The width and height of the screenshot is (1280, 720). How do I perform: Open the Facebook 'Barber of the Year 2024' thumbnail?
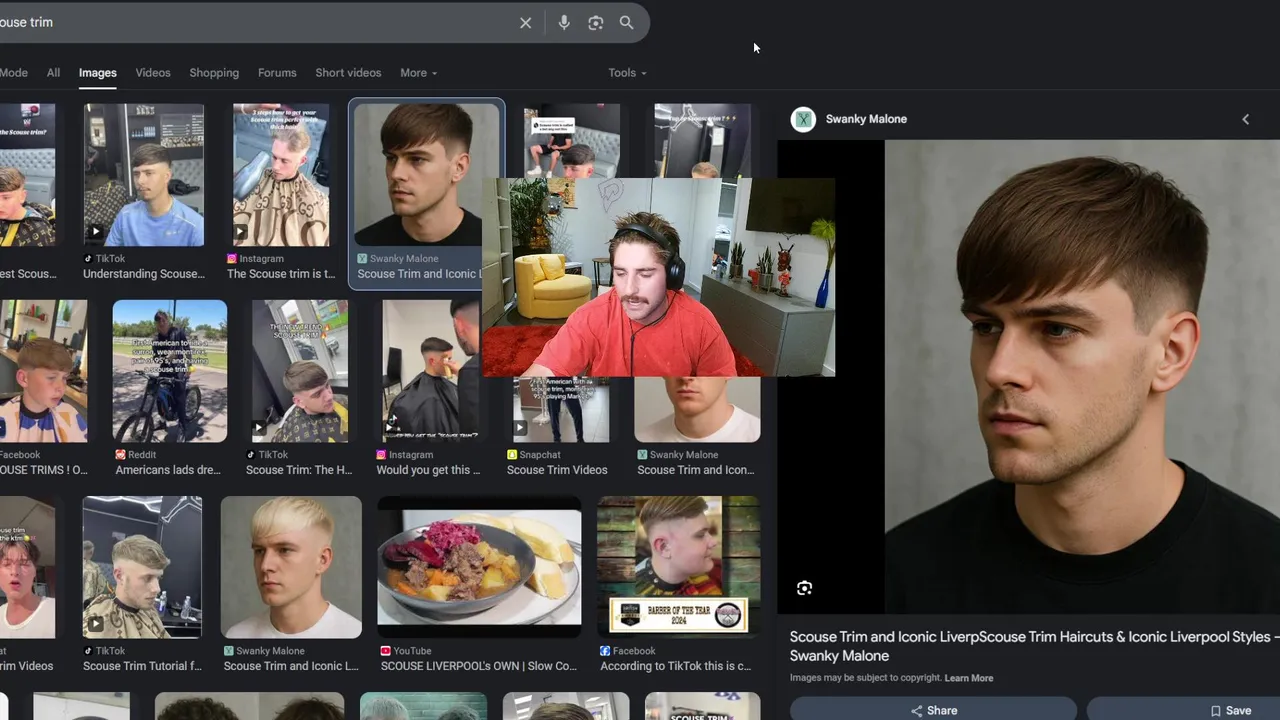click(678, 567)
